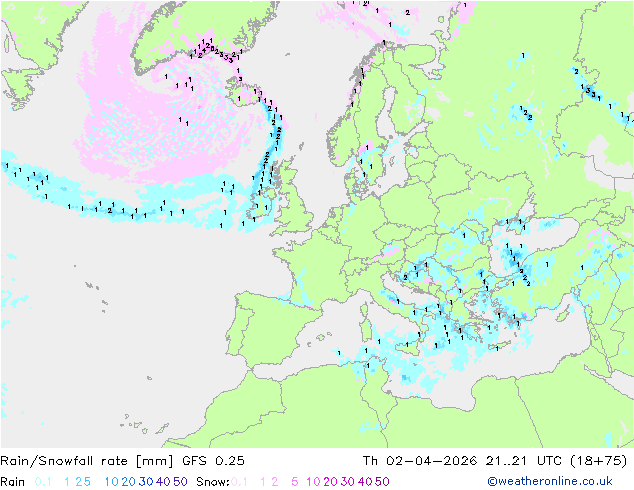Click the "21..21 UTC" time text
The height and width of the screenshot is (490, 634).
click(x=524, y=461)
